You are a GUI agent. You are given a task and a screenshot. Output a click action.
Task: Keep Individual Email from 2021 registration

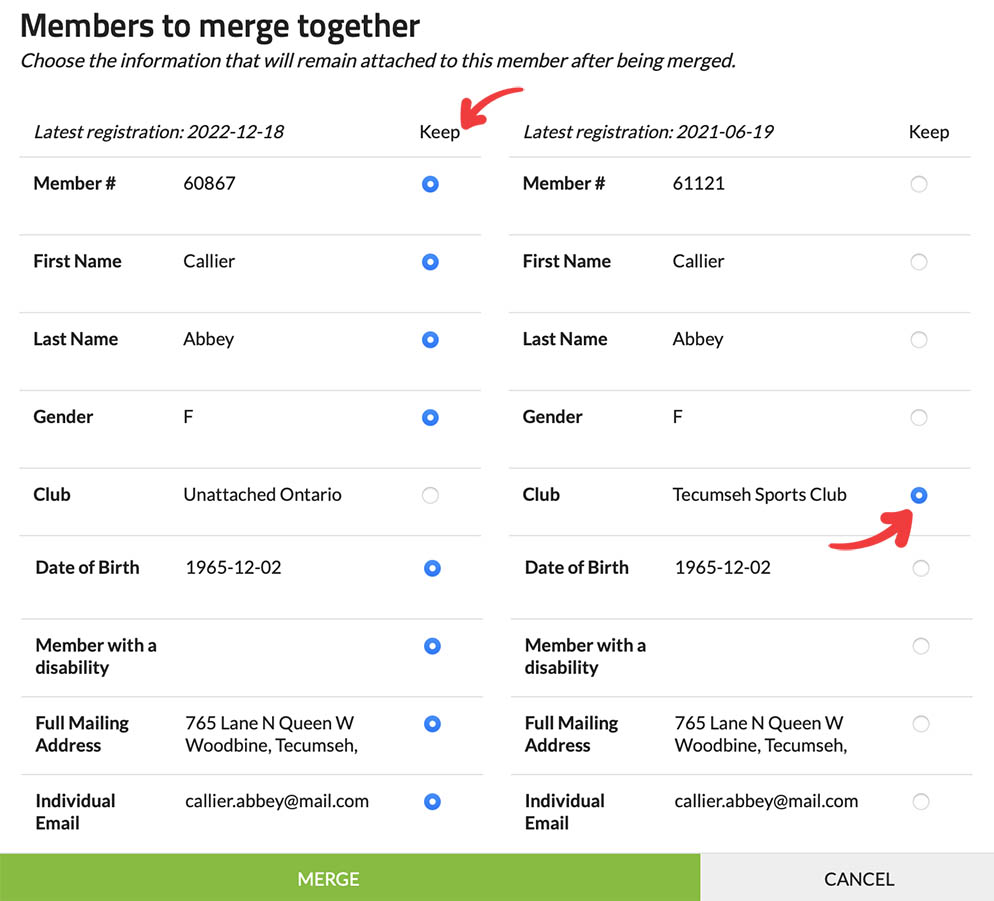click(x=921, y=802)
